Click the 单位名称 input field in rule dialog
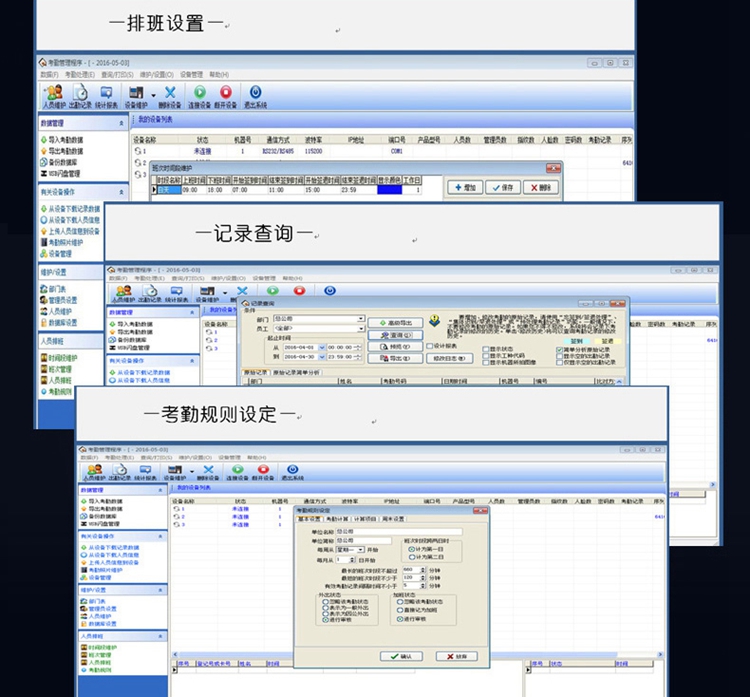750x697 pixels. 397,531
